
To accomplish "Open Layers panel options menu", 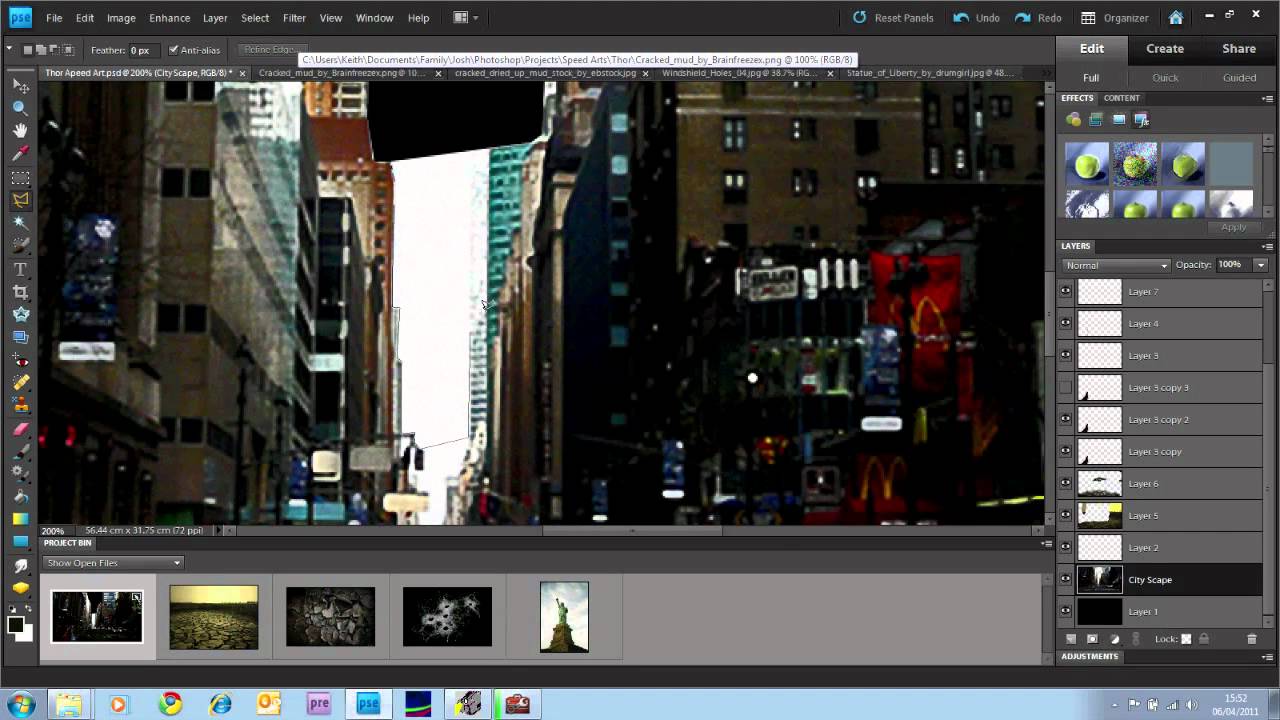I will [x=1269, y=246].
